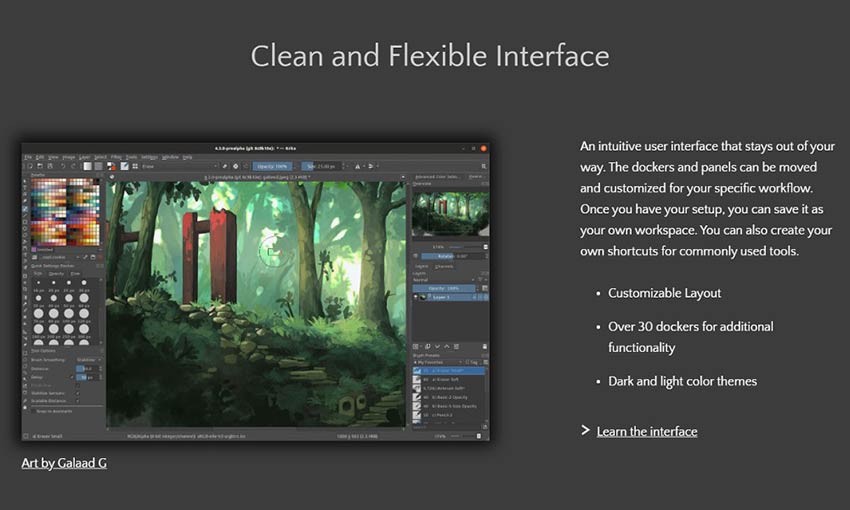Open the brush settings editor icon
Screen dimensions: 850x510
coord(124,166)
